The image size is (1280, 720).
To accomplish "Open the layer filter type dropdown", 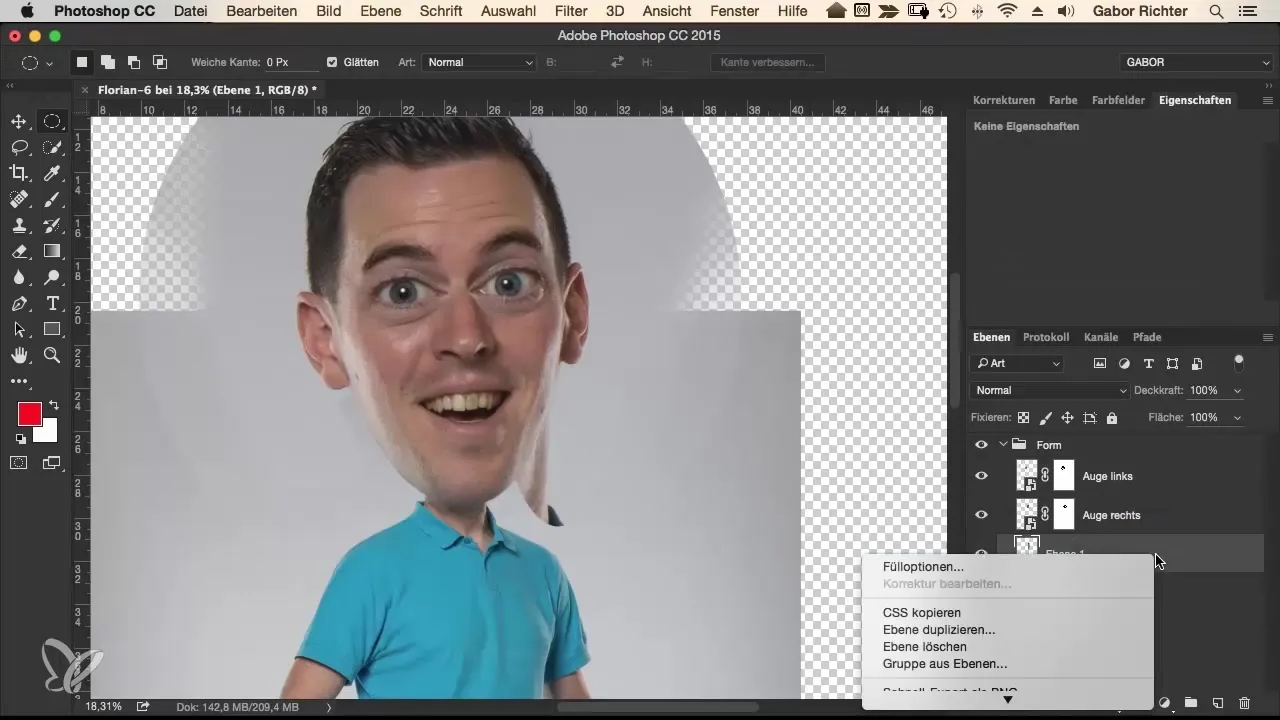I will pos(1018,363).
